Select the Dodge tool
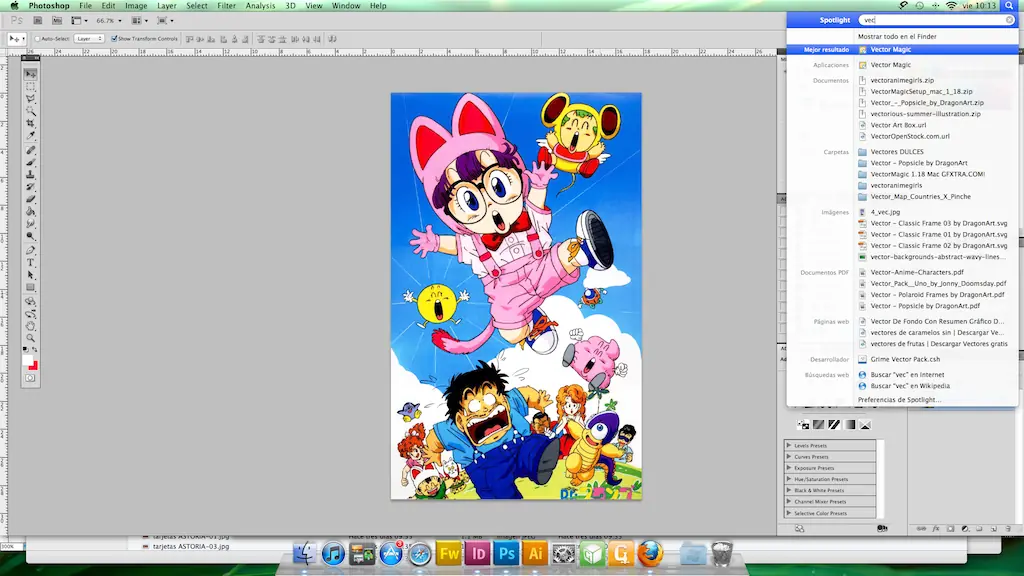 click(x=31, y=237)
